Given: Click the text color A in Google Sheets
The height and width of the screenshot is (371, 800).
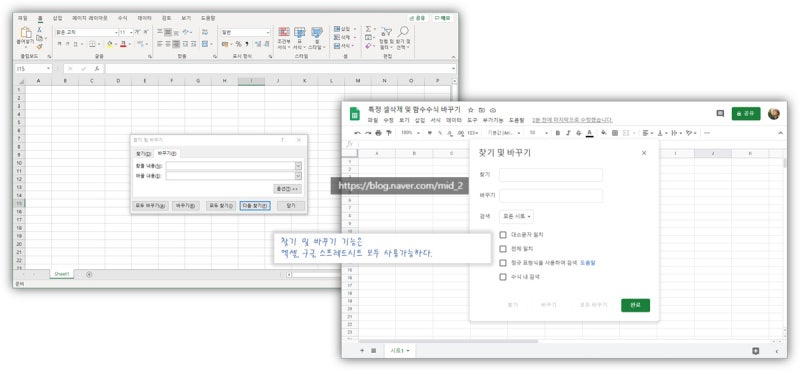Looking at the screenshot, I should (x=589, y=133).
